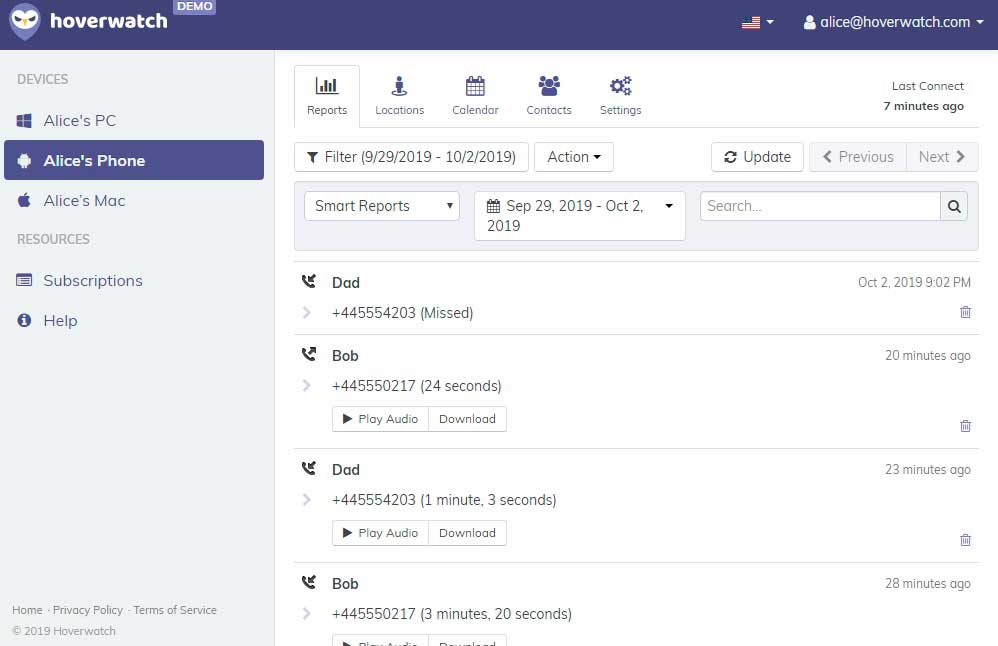Go to Next page
998x646 pixels.
click(x=942, y=157)
